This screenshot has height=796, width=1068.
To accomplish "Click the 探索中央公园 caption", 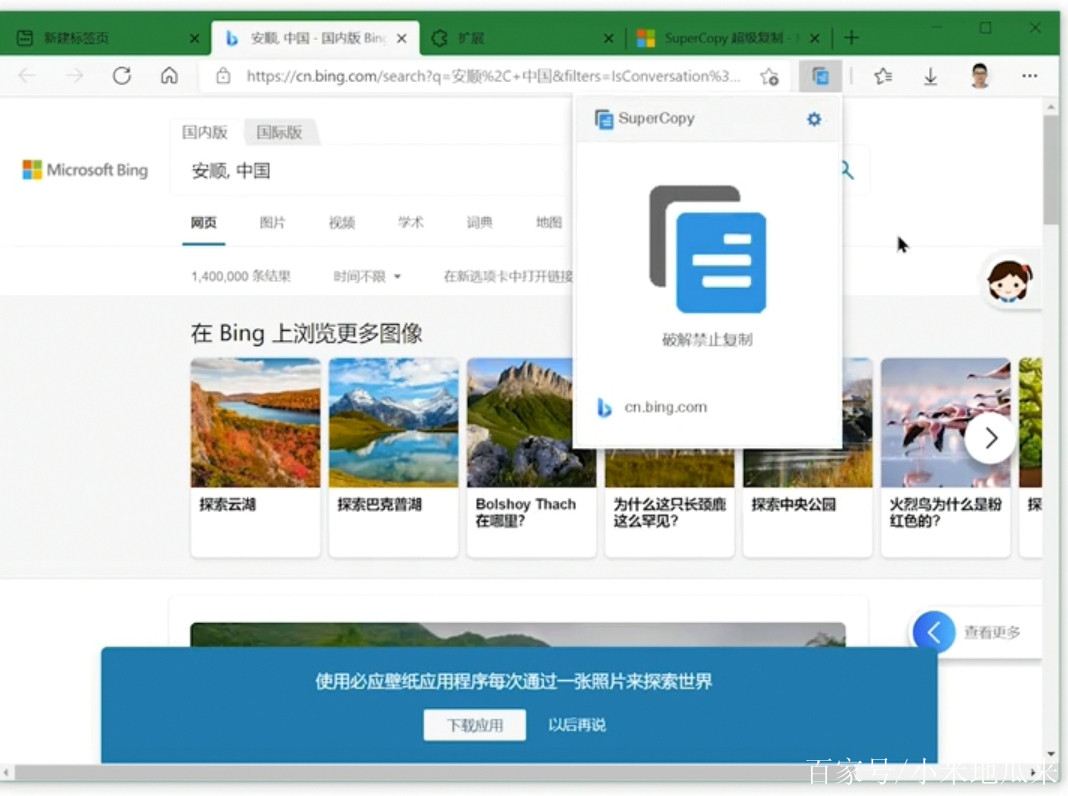I will [x=794, y=505].
